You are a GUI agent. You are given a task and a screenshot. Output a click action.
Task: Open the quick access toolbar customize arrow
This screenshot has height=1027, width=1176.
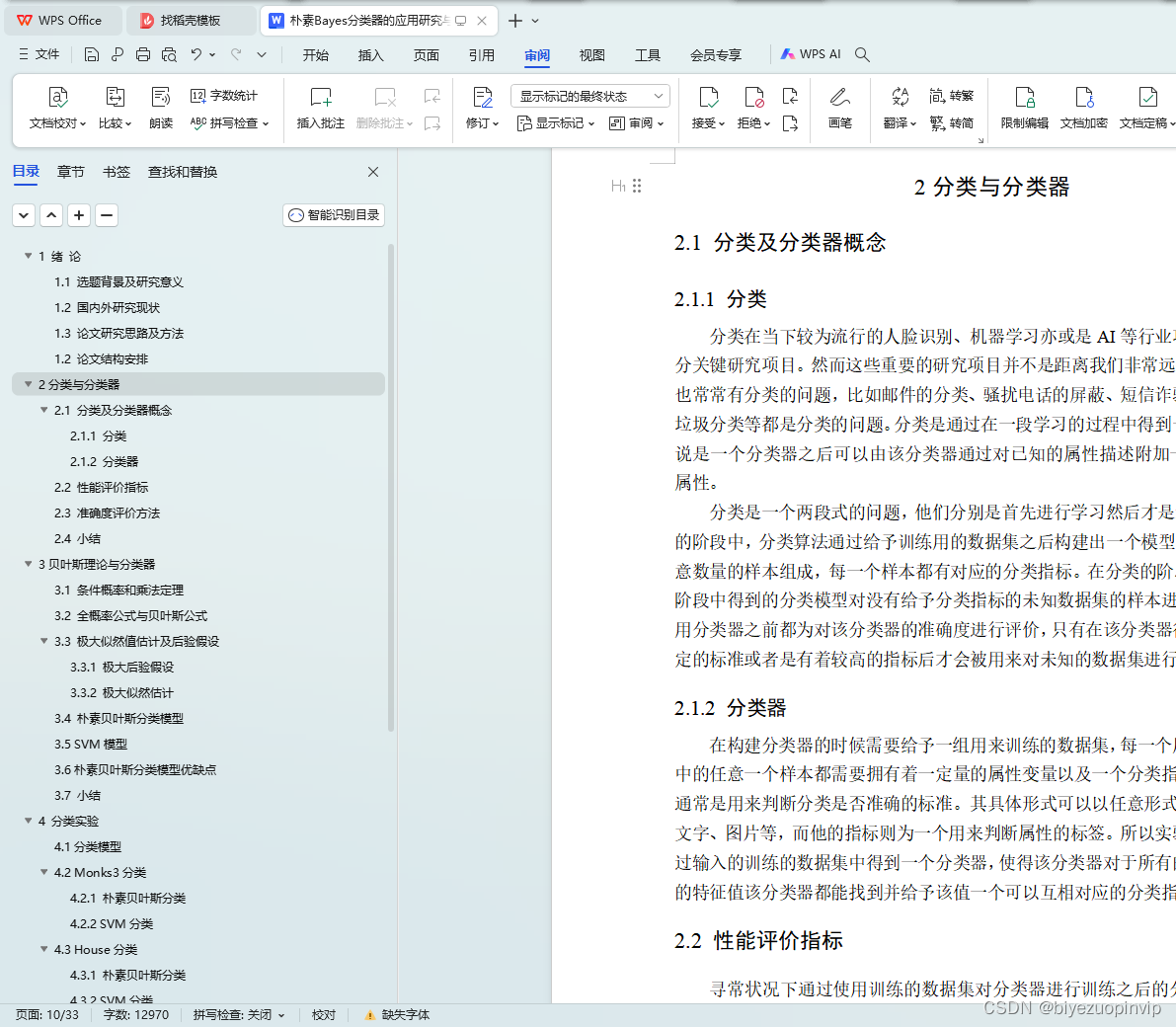point(262,54)
